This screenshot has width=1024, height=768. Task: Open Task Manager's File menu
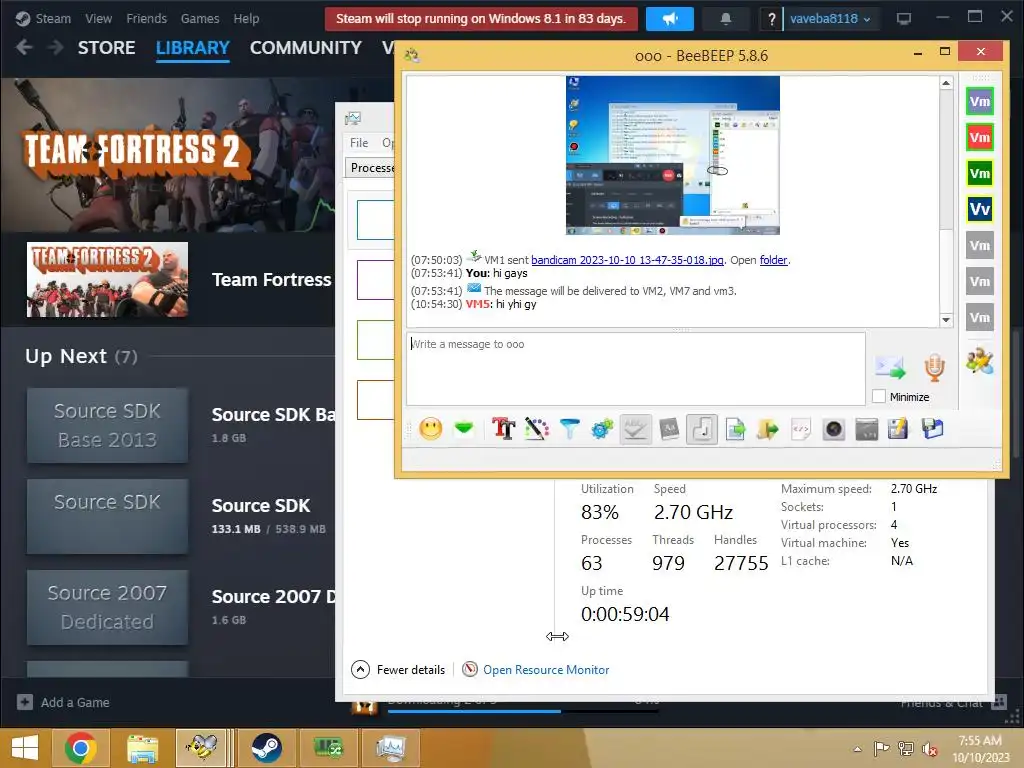point(359,142)
